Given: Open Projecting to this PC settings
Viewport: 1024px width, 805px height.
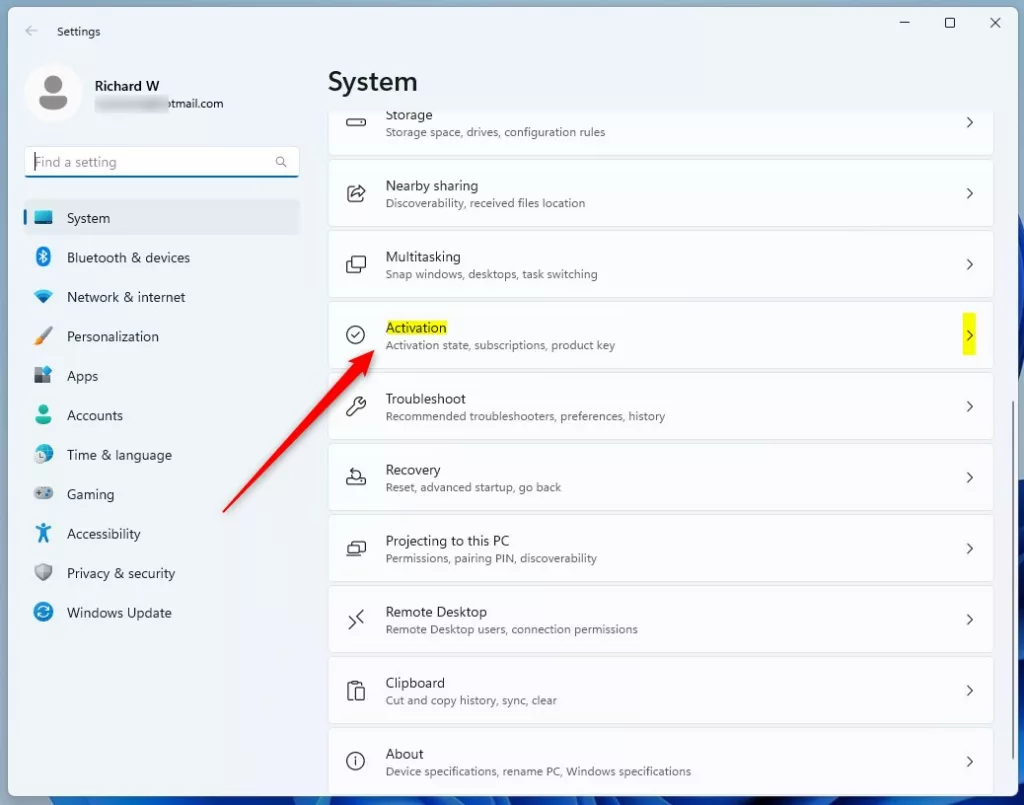Looking at the screenshot, I should [x=660, y=548].
